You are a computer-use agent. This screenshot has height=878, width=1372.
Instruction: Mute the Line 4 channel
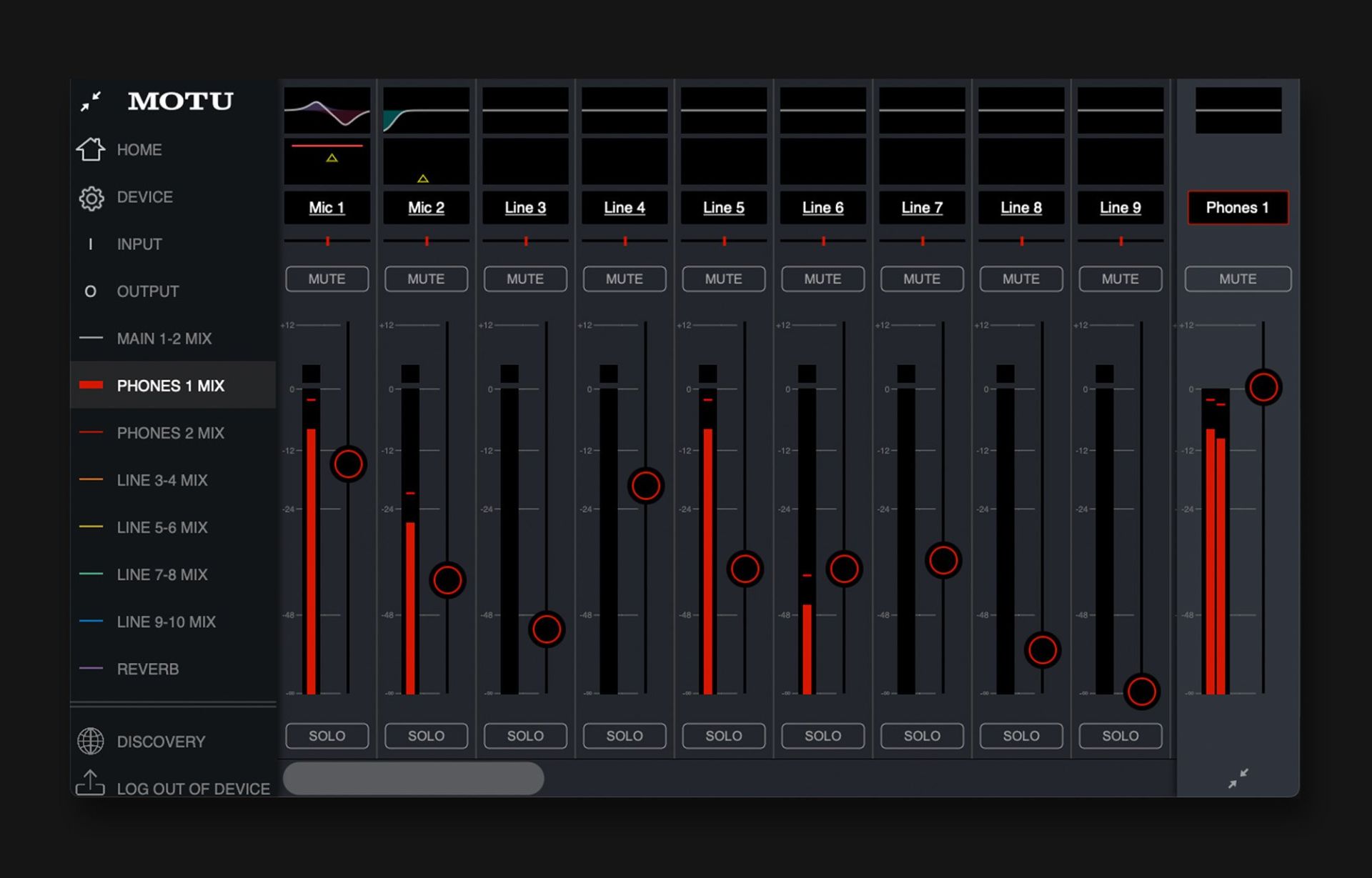[625, 279]
